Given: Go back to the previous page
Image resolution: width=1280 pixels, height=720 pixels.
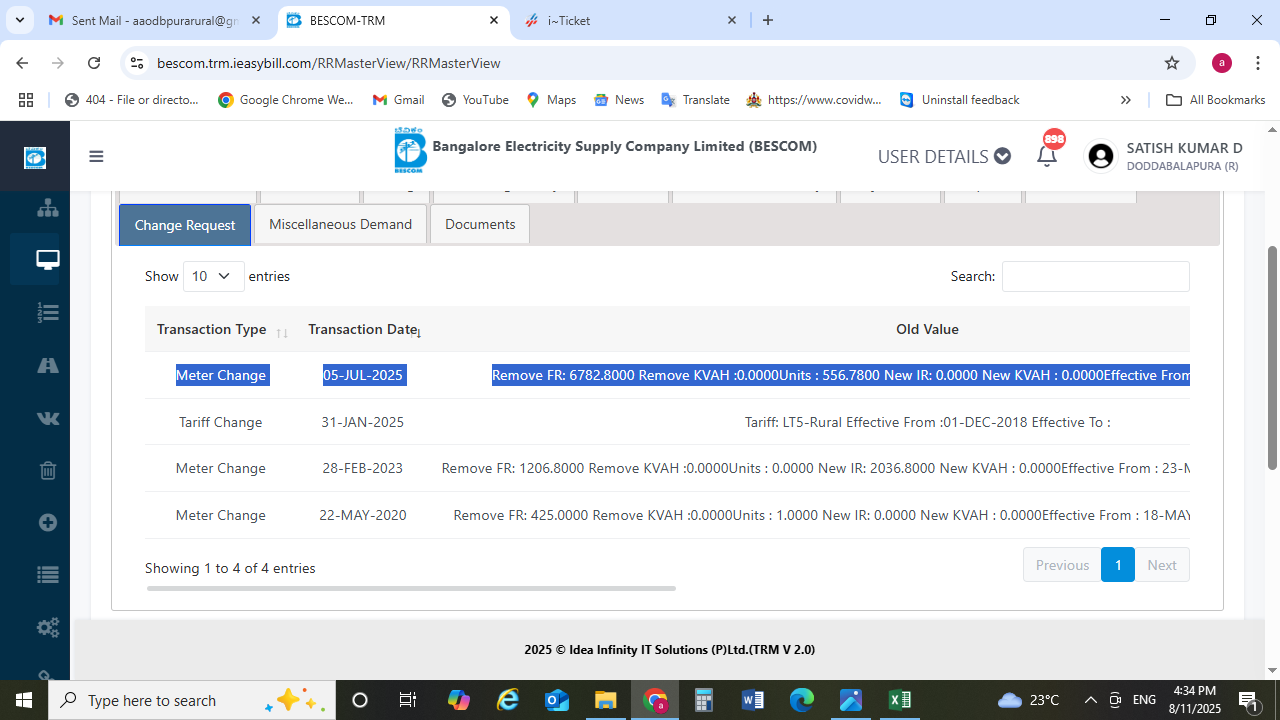Looking at the screenshot, I should 22,63.
